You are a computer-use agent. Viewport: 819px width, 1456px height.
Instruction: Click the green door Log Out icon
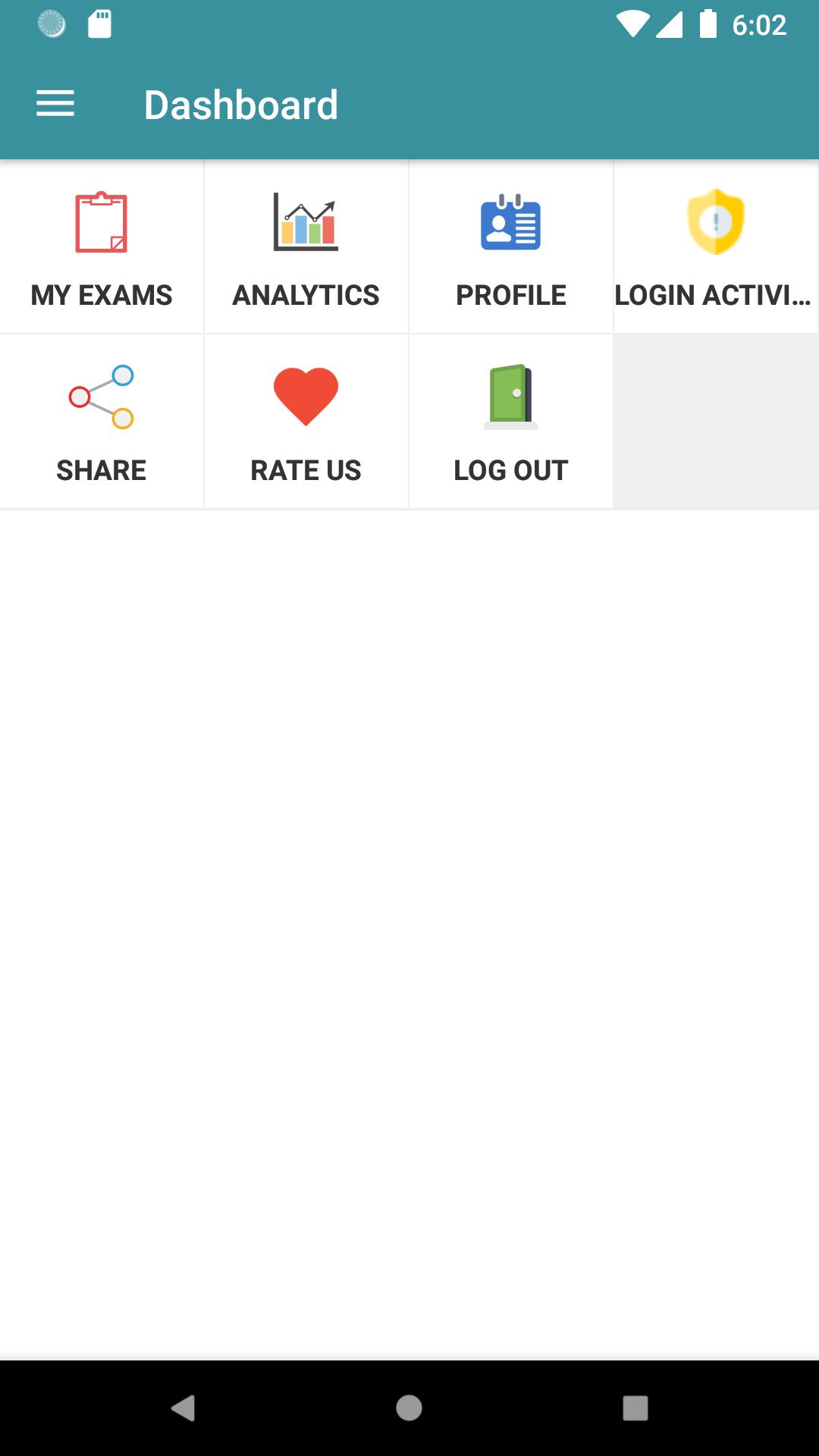510,397
